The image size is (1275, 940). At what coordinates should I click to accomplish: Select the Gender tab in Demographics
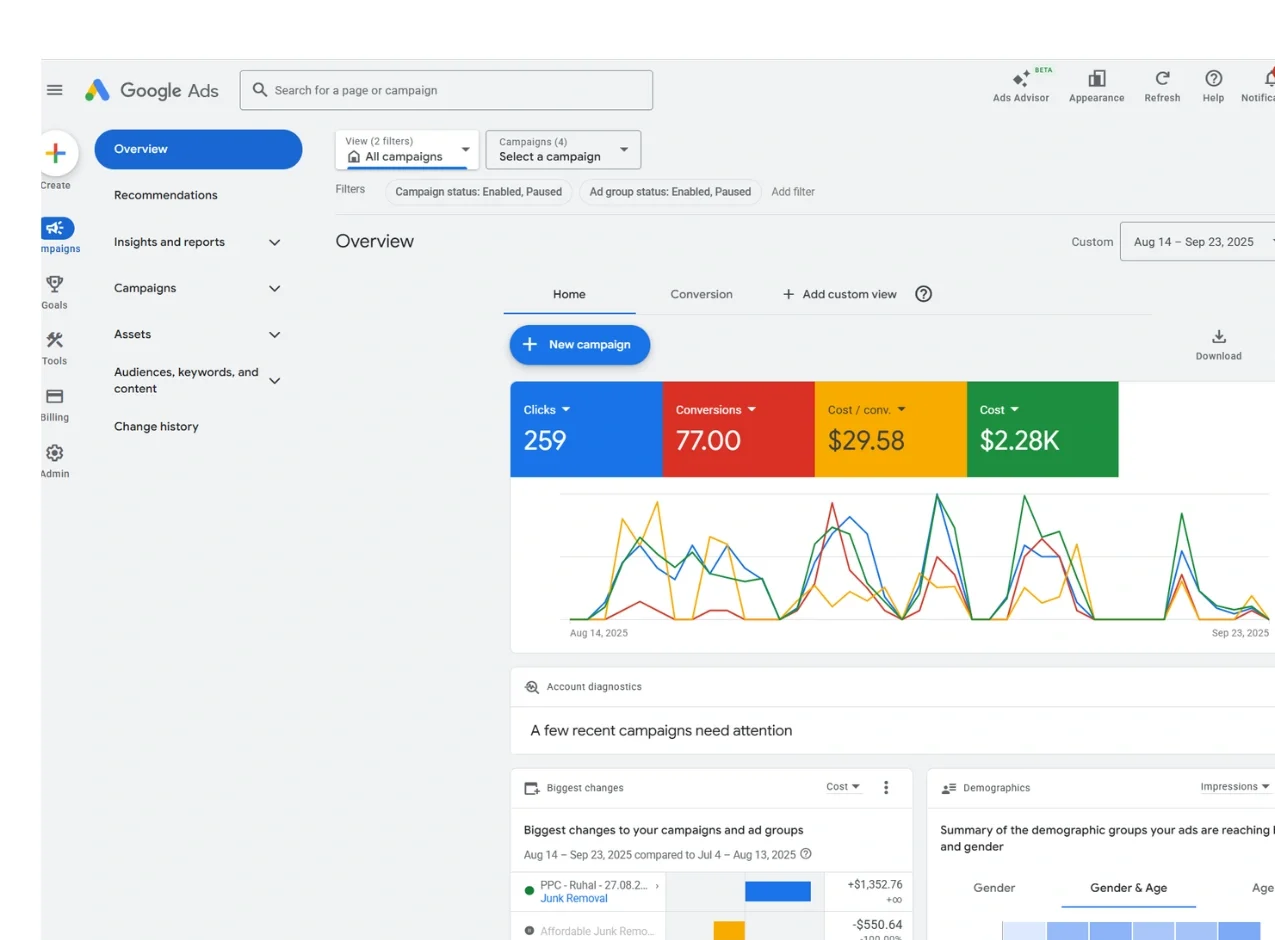pos(993,888)
